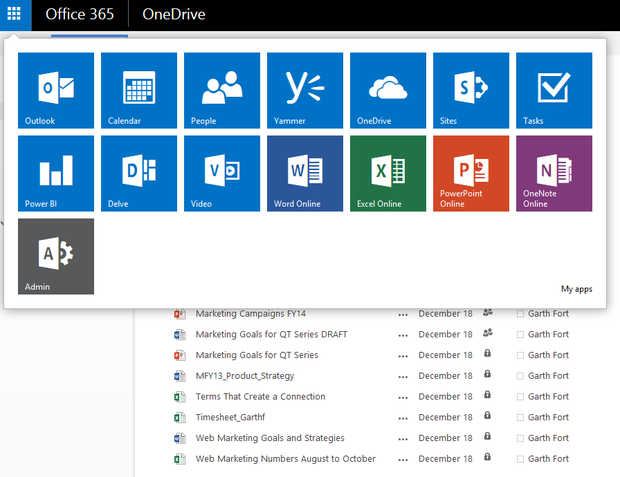The height and width of the screenshot is (477, 620).
Task: Open the OneNote Online tile
Action: point(554,174)
